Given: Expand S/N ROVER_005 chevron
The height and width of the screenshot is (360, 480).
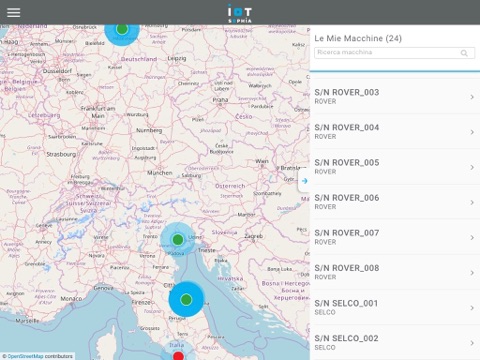Looking at the screenshot, I should tap(472, 167).
